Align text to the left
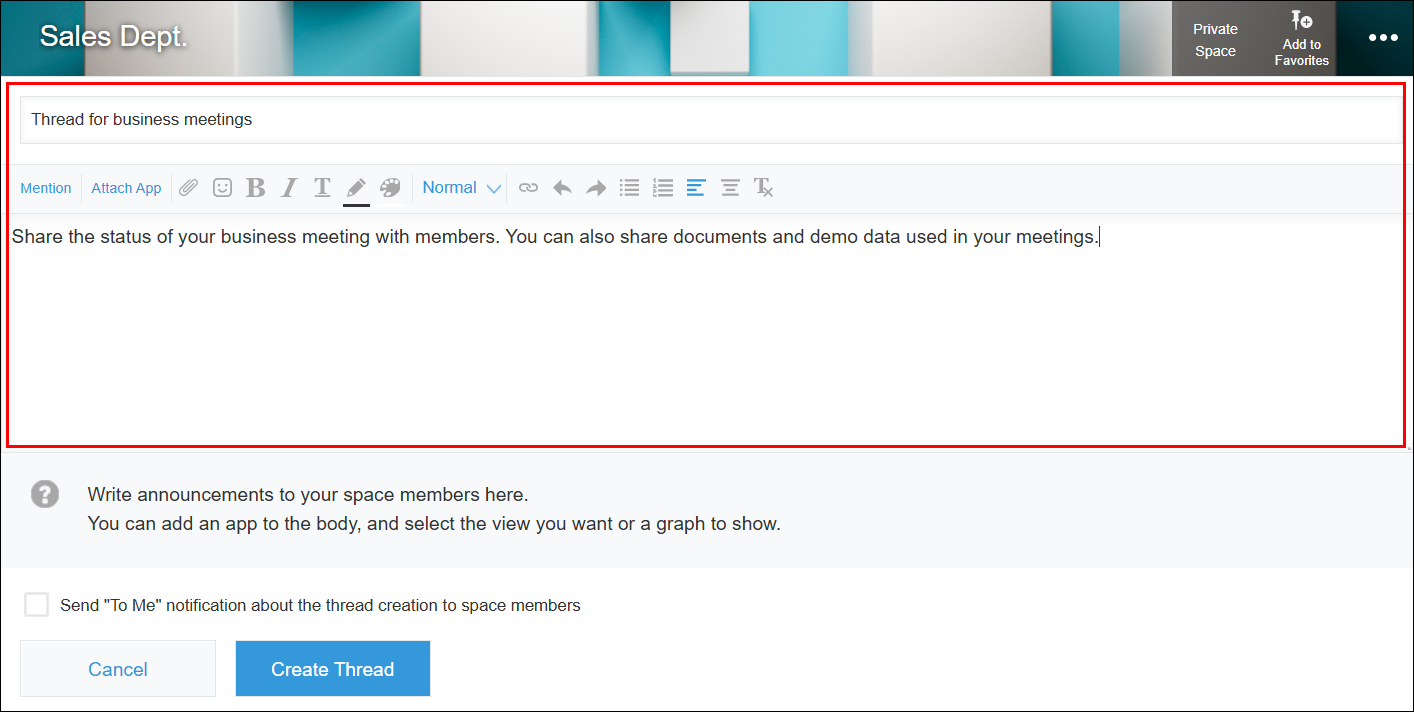 click(696, 188)
